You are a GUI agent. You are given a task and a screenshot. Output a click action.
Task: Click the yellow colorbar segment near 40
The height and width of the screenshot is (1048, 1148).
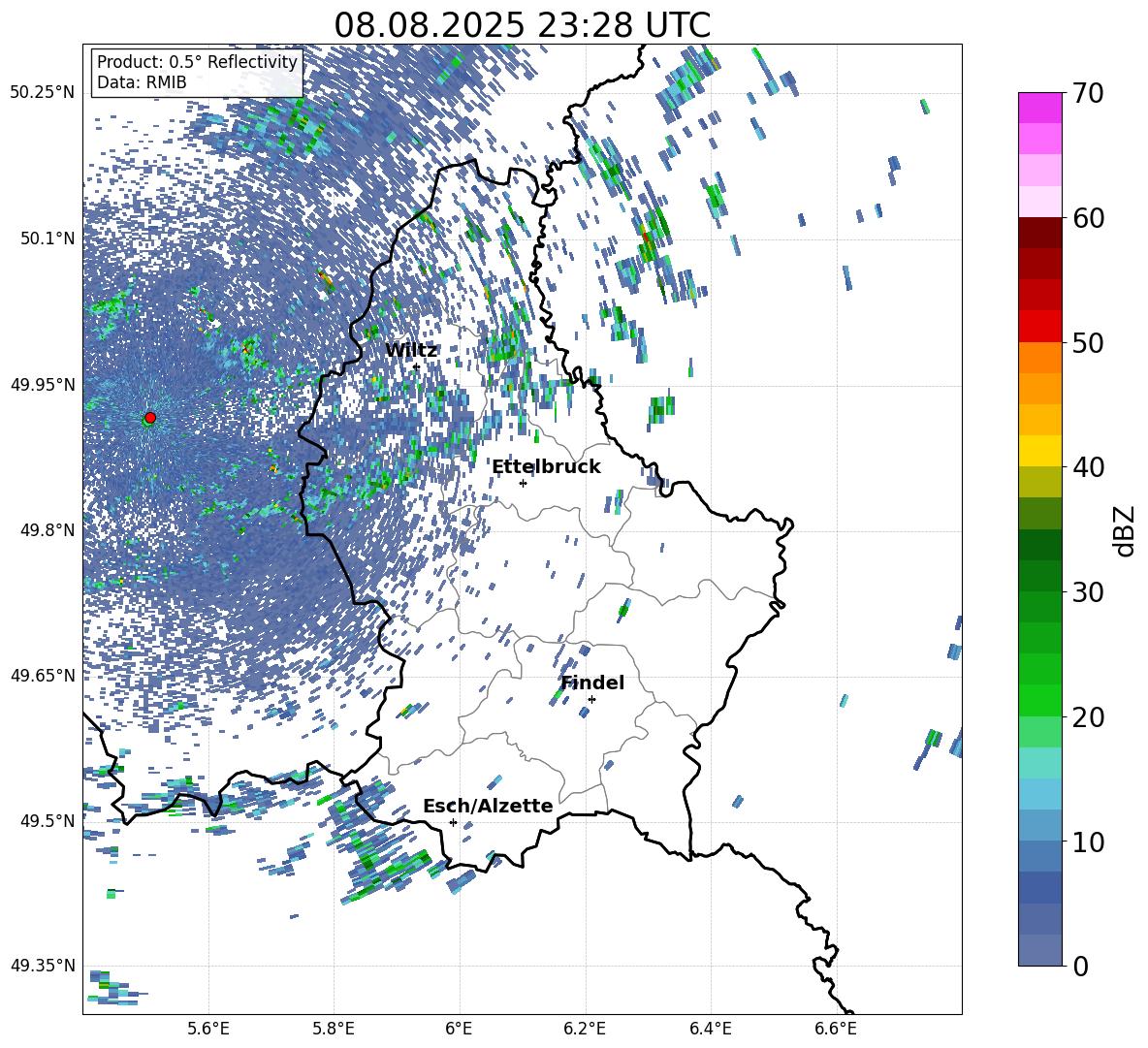1039,451
